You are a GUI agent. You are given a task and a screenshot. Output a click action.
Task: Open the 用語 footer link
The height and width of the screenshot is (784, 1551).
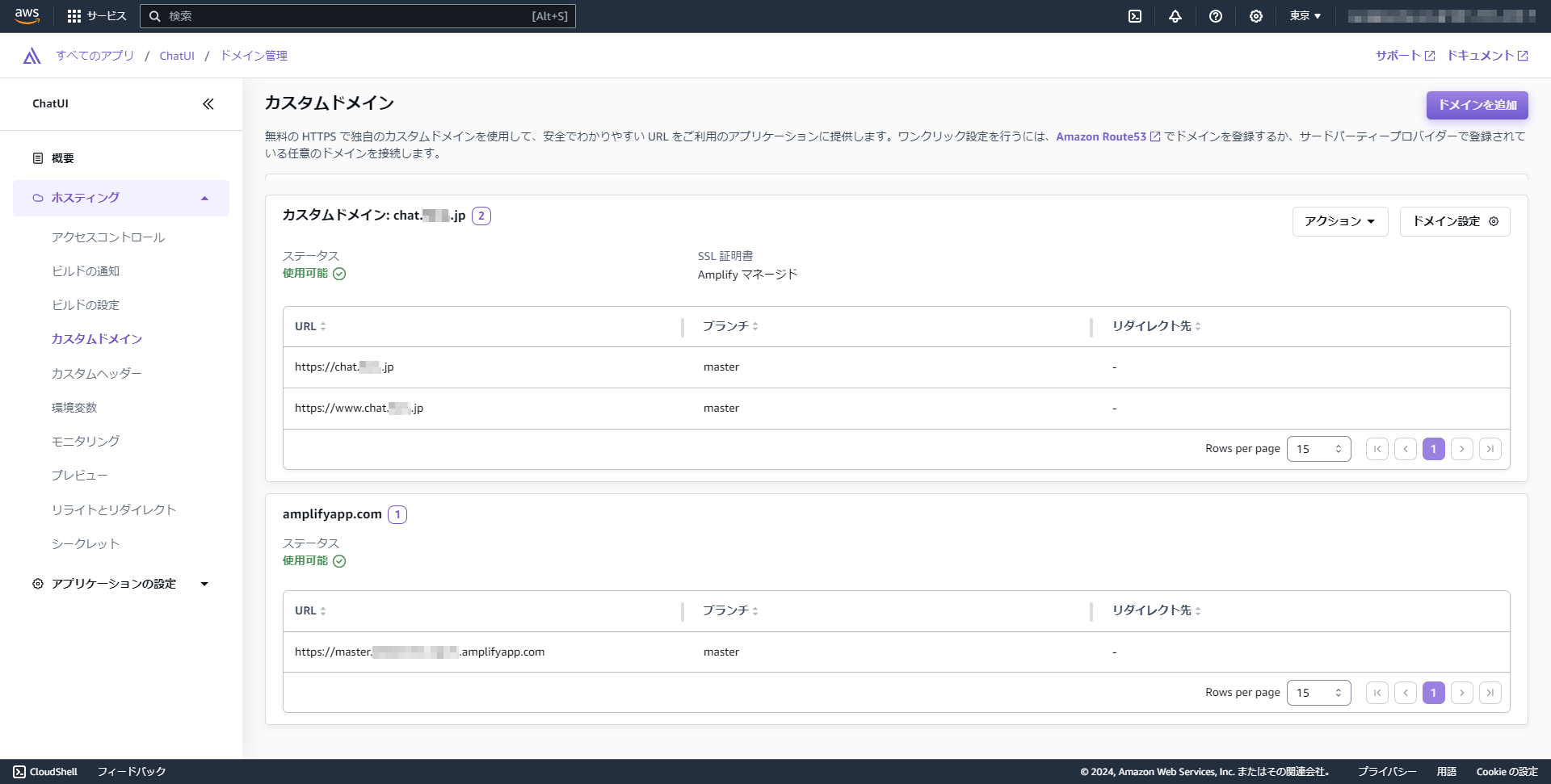[x=1447, y=772]
